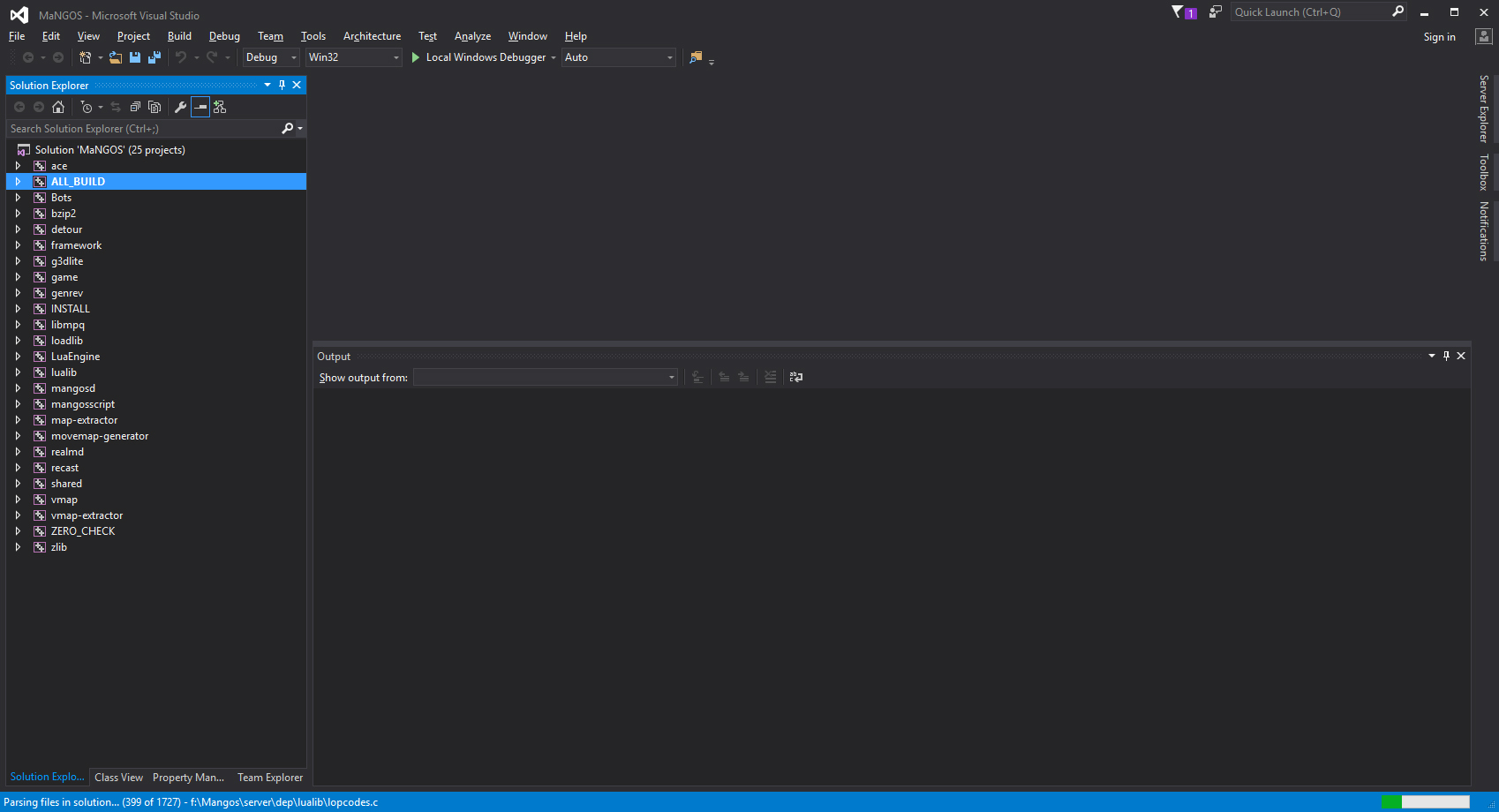The width and height of the screenshot is (1499, 812).
Task: Select the LuaEngine project
Action: pyautogui.click(x=75, y=357)
